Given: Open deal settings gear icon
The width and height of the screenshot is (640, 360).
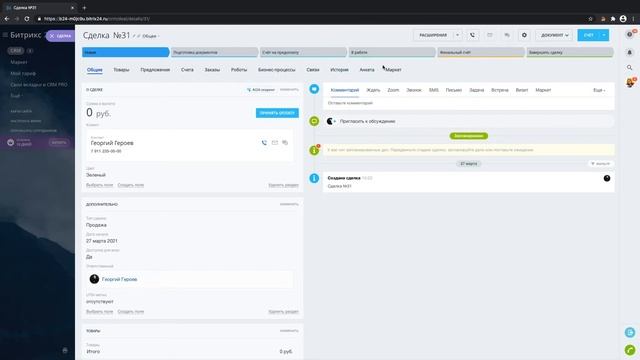Looking at the screenshot, I should (524, 35).
